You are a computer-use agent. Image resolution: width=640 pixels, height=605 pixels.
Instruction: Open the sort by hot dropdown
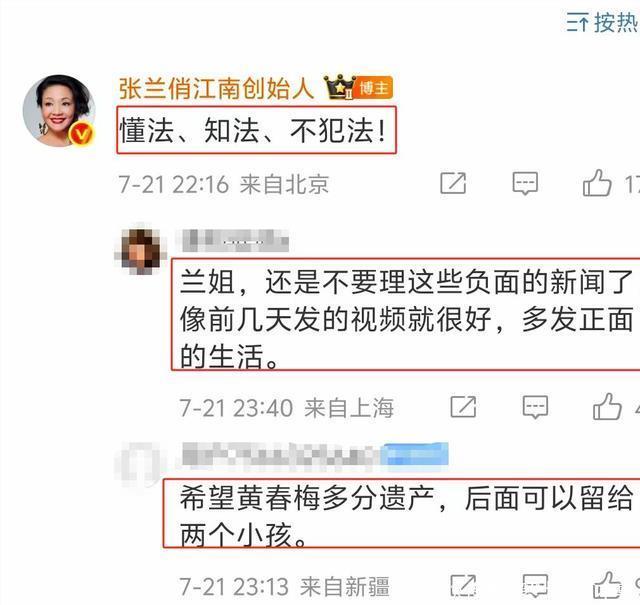pos(603,22)
